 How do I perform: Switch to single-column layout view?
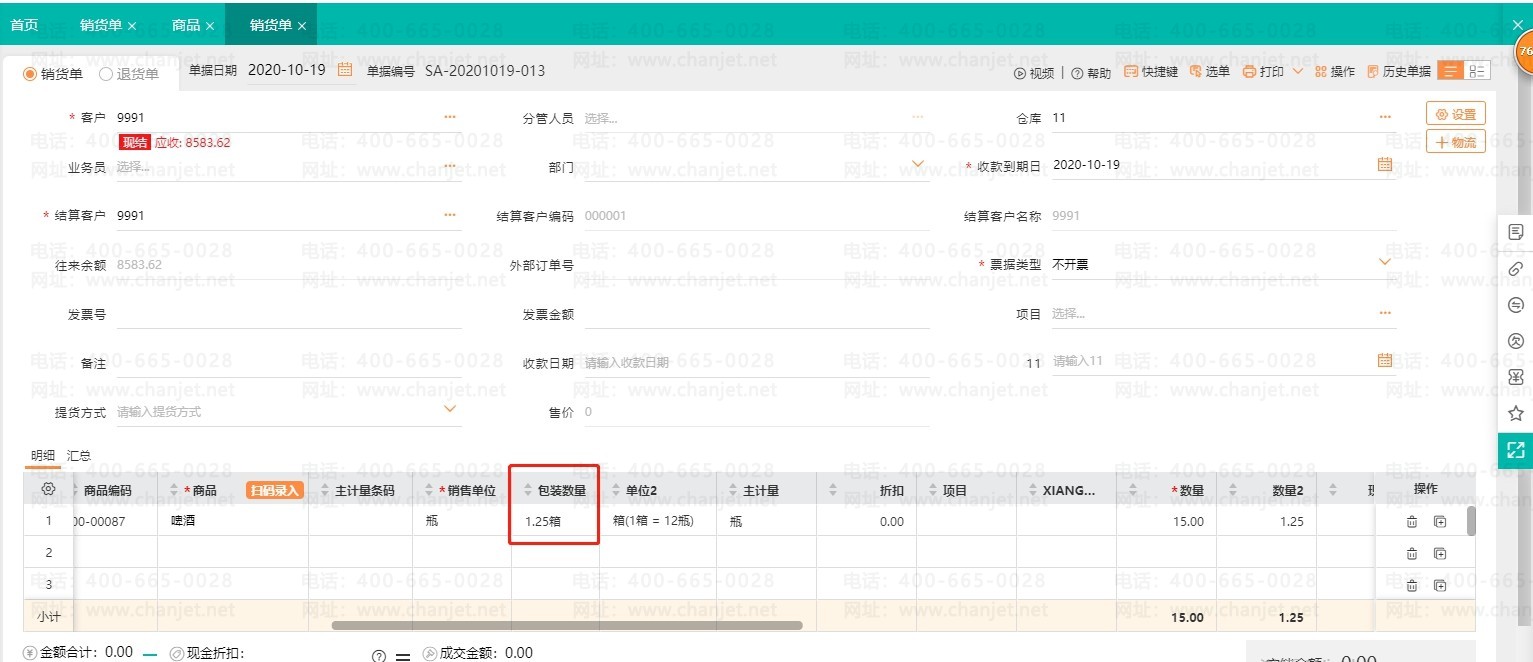coord(1449,71)
